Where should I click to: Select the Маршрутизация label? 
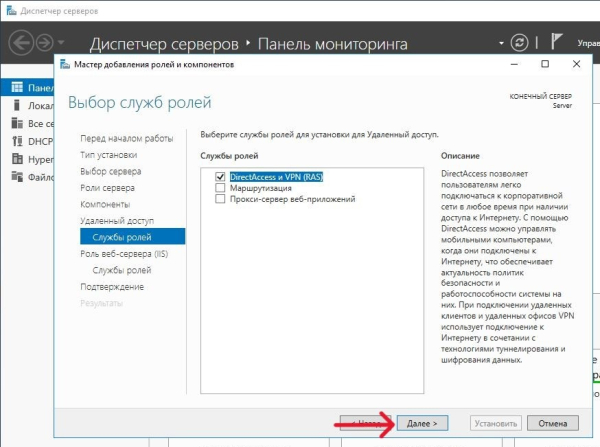pos(261,188)
